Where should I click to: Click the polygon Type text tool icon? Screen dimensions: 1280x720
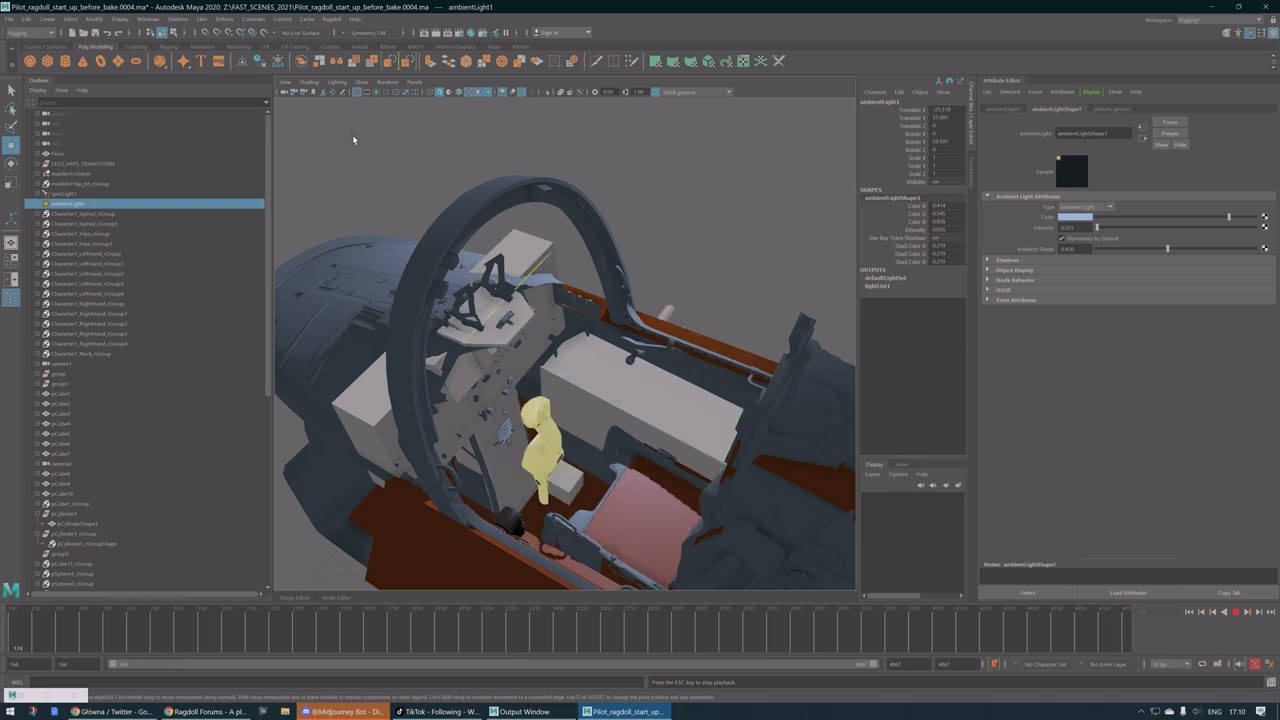pyautogui.click(x=201, y=61)
